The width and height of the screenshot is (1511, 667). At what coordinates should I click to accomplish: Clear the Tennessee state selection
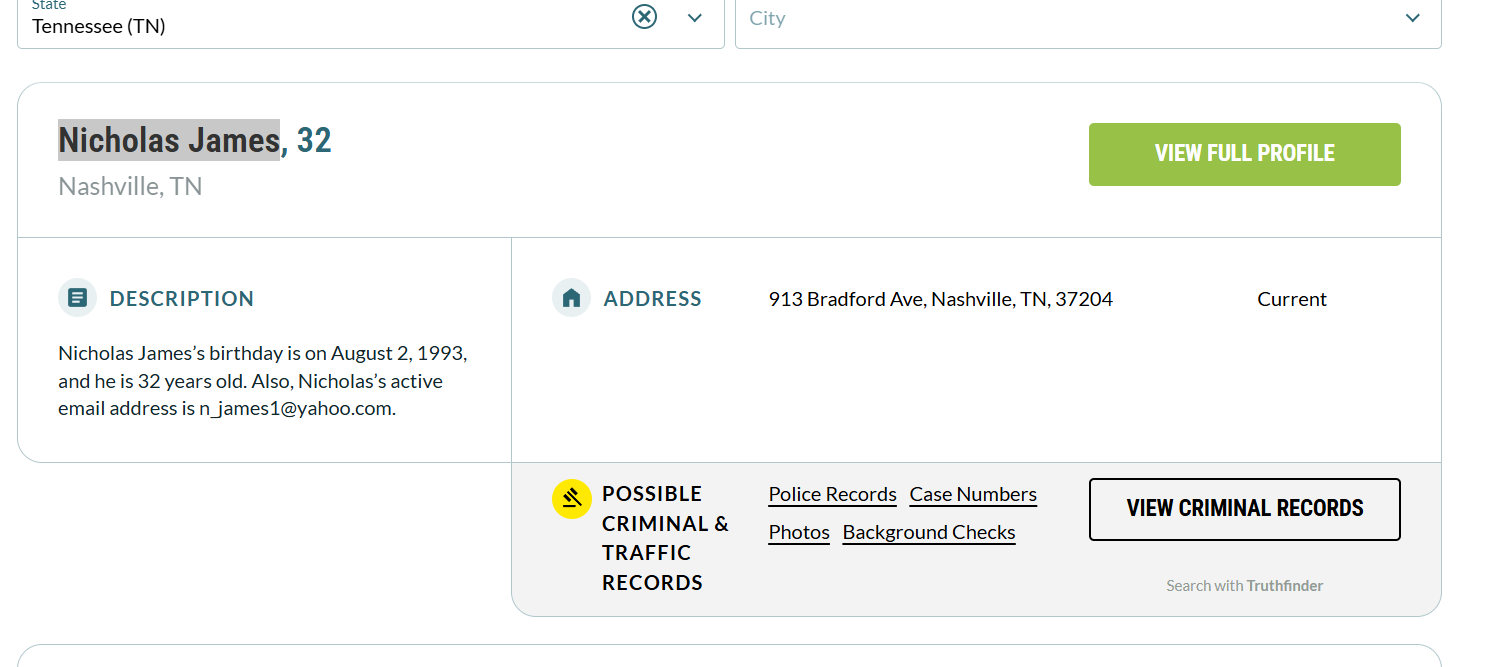(x=644, y=17)
